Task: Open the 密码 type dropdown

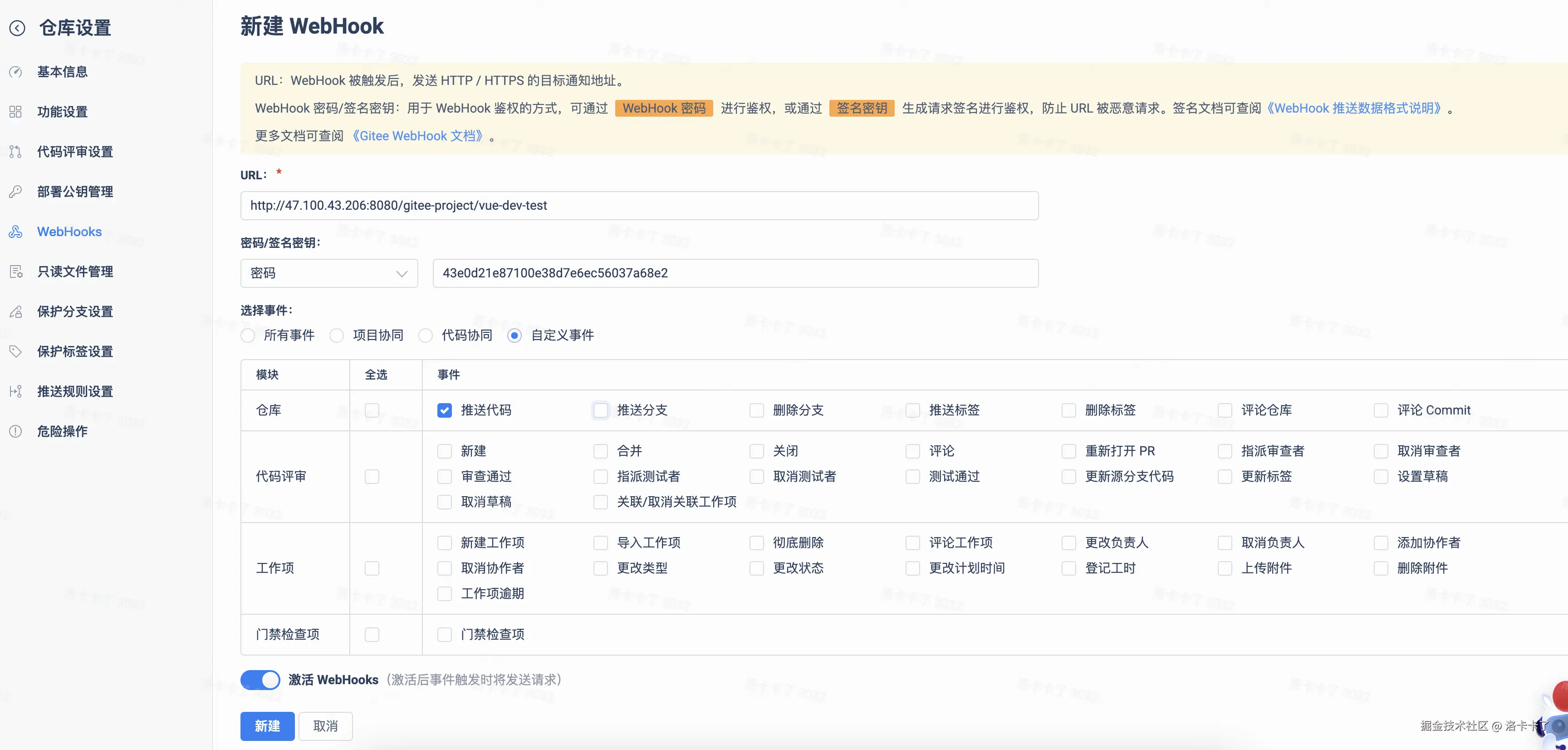Action: (x=328, y=274)
